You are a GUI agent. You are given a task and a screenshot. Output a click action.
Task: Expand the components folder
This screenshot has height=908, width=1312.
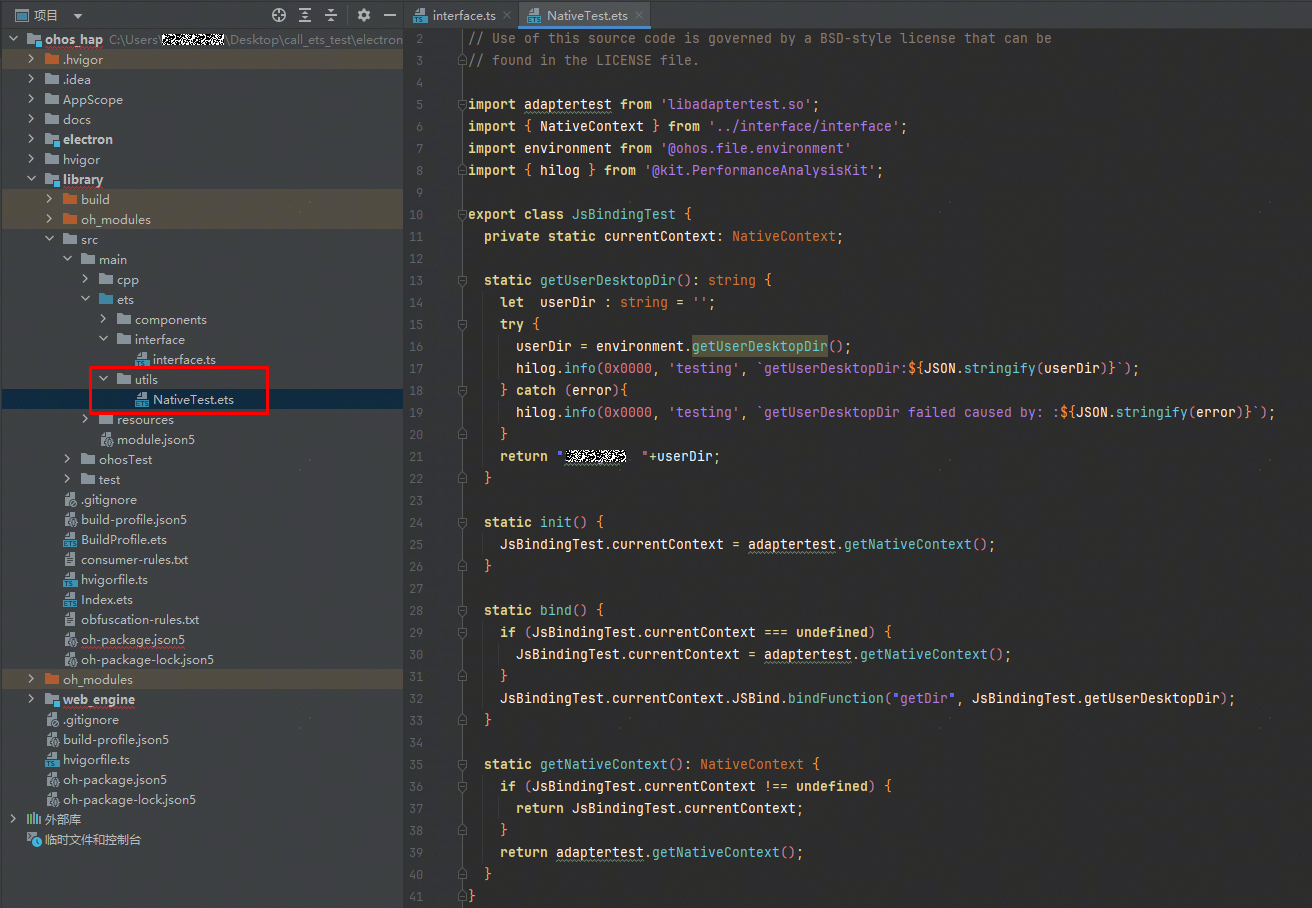pyautogui.click(x=104, y=320)
